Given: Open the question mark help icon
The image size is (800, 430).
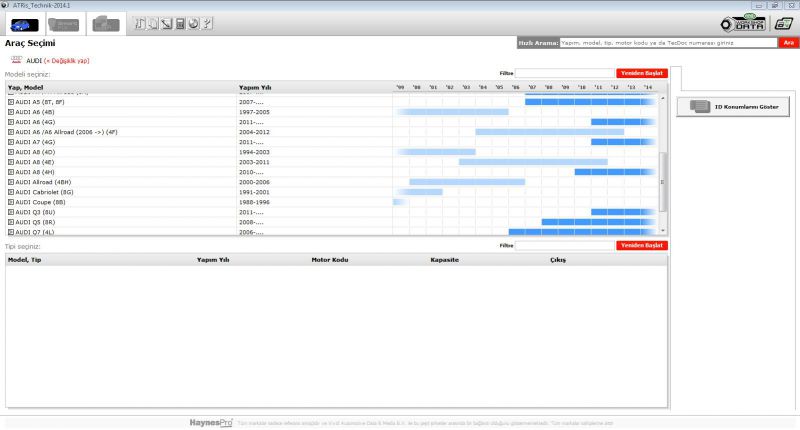Looking at the screenshot, I should (207, 23).
